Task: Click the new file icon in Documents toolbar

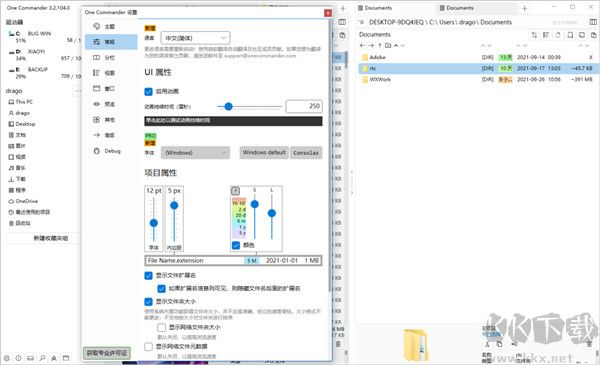Action: point(558,35)
